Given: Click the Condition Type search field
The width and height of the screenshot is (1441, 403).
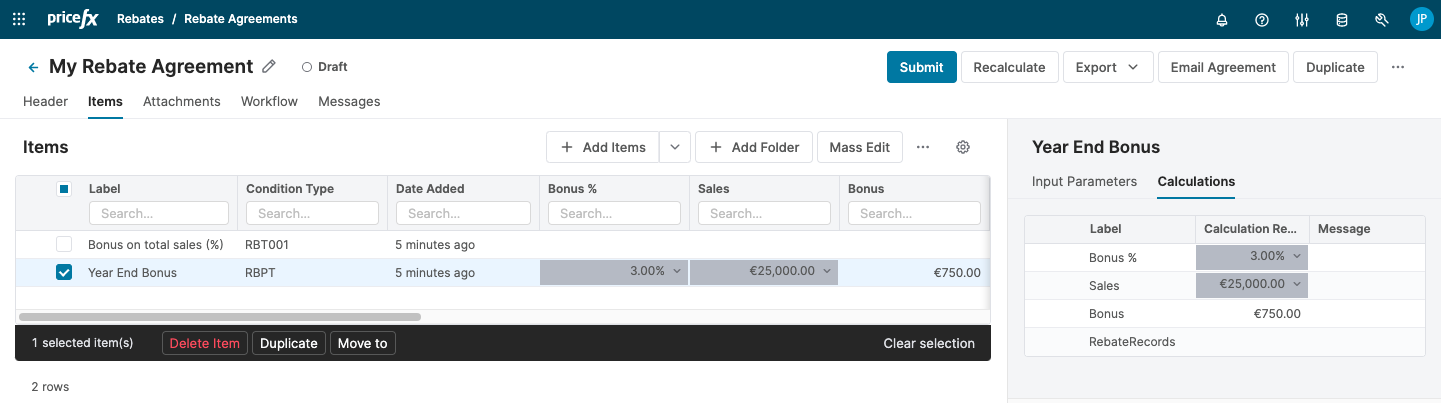Looking at the screenshot, I should pos(312,213).
